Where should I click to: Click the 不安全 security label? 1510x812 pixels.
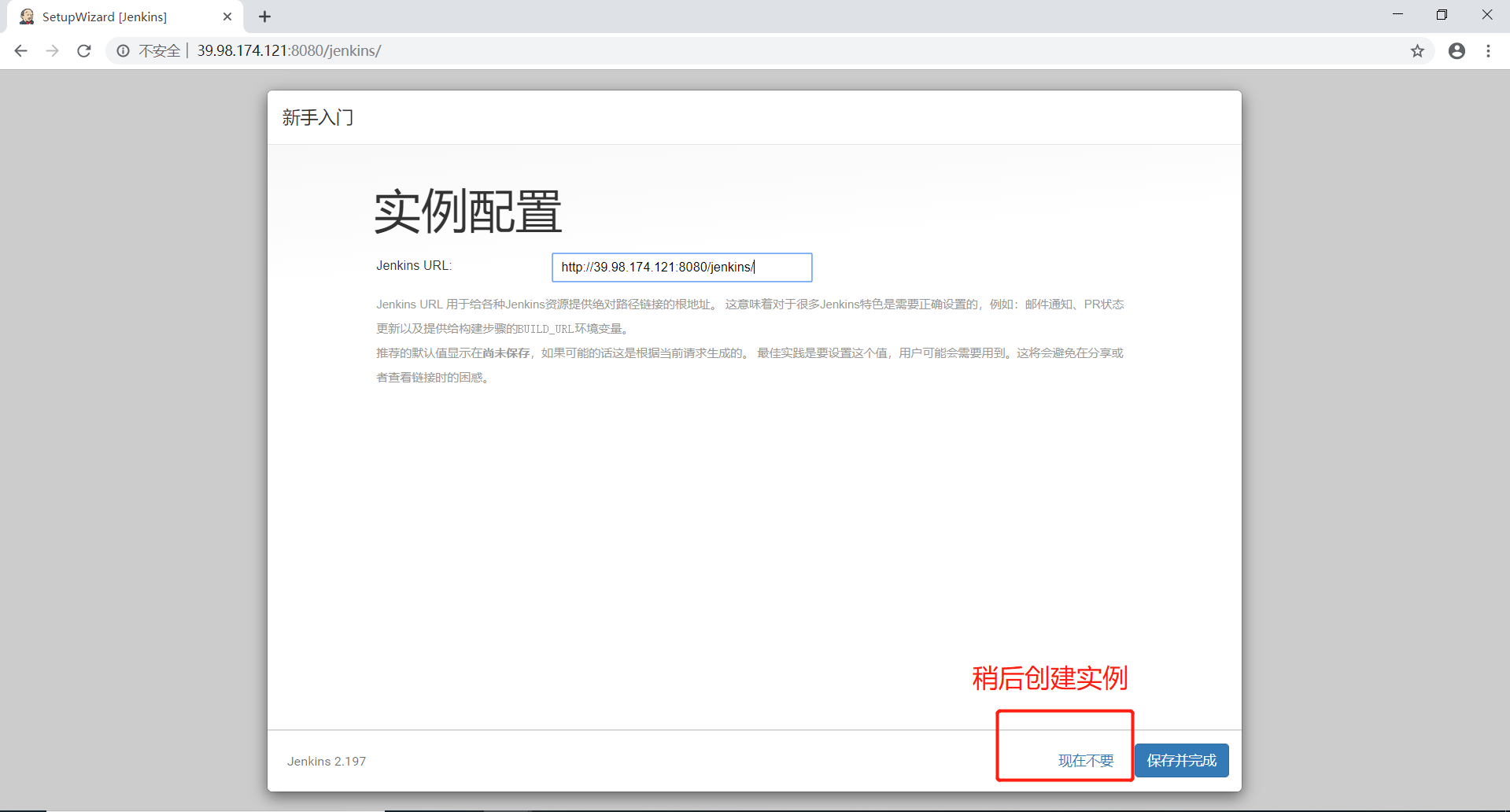pyautogui.click(x=160, y=51)
